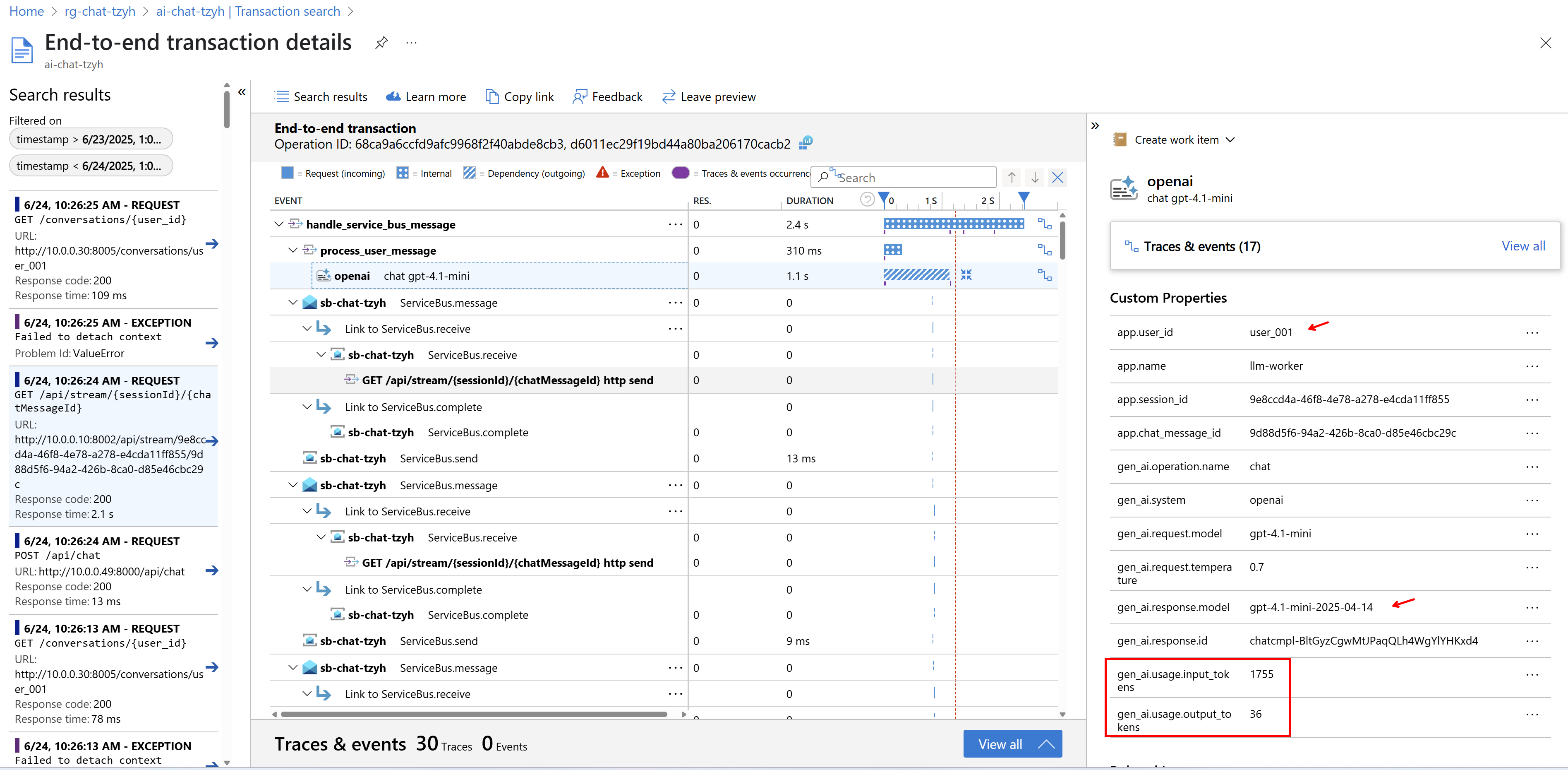Click the vertical scrollbar of the event timeline
This screenshot has width=1568, height=770.
tap(1062, 241)
